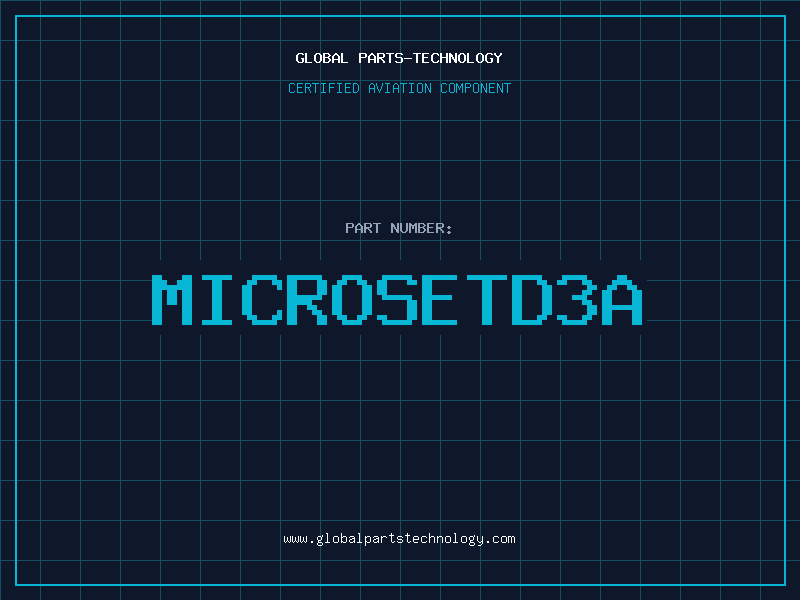Click the final letter A in MICROSETD3A

pos(622,299)
